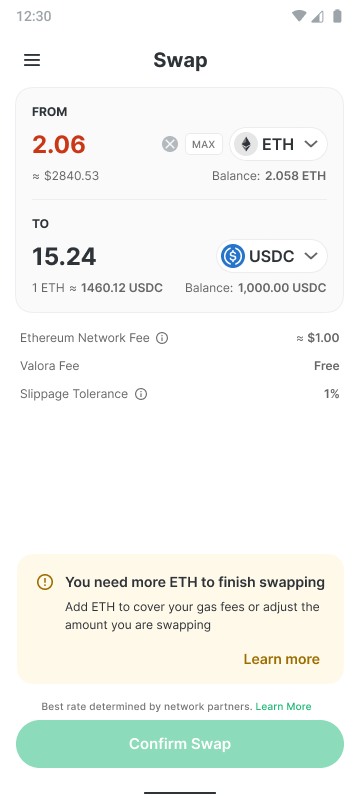Image resolution: width=360 pixels, height=800 pixels.
Task: Clear the FROM amount with the X icon
Action: 170,144
